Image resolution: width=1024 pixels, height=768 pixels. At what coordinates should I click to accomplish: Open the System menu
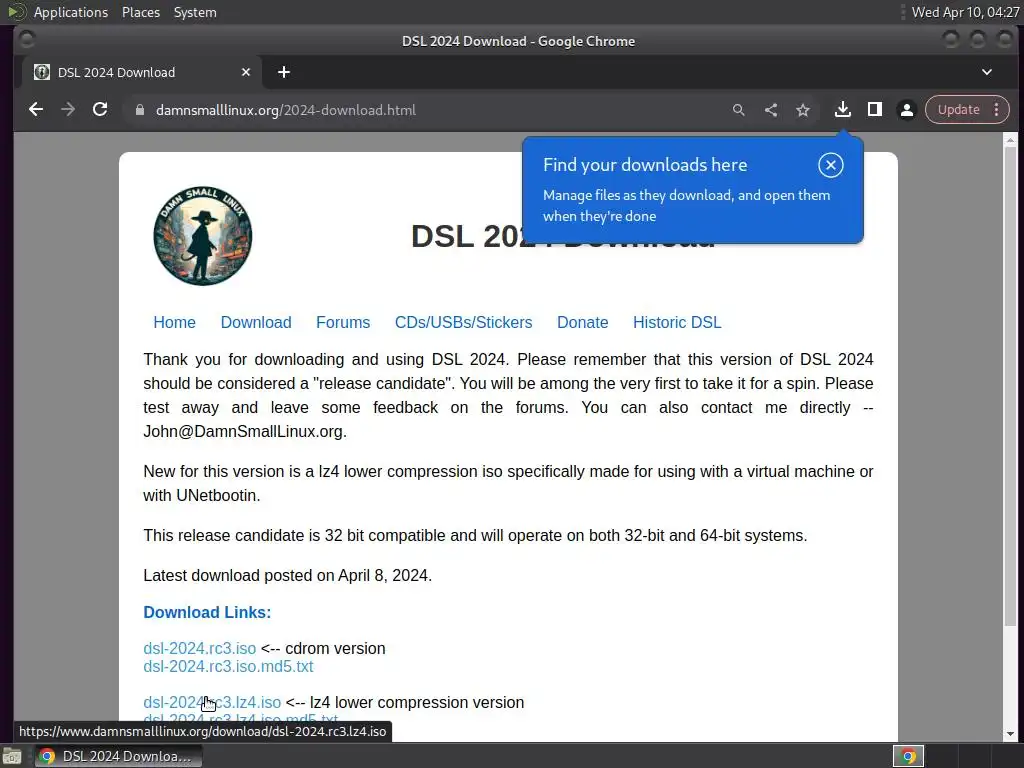click(195, 12)
